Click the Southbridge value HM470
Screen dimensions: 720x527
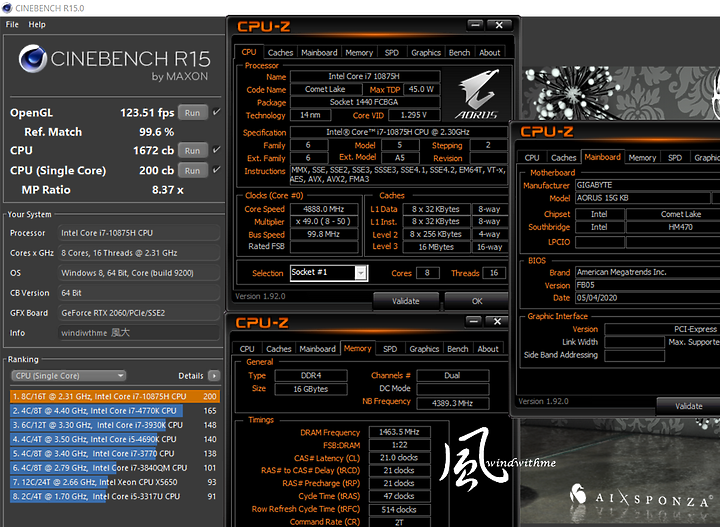673,227
